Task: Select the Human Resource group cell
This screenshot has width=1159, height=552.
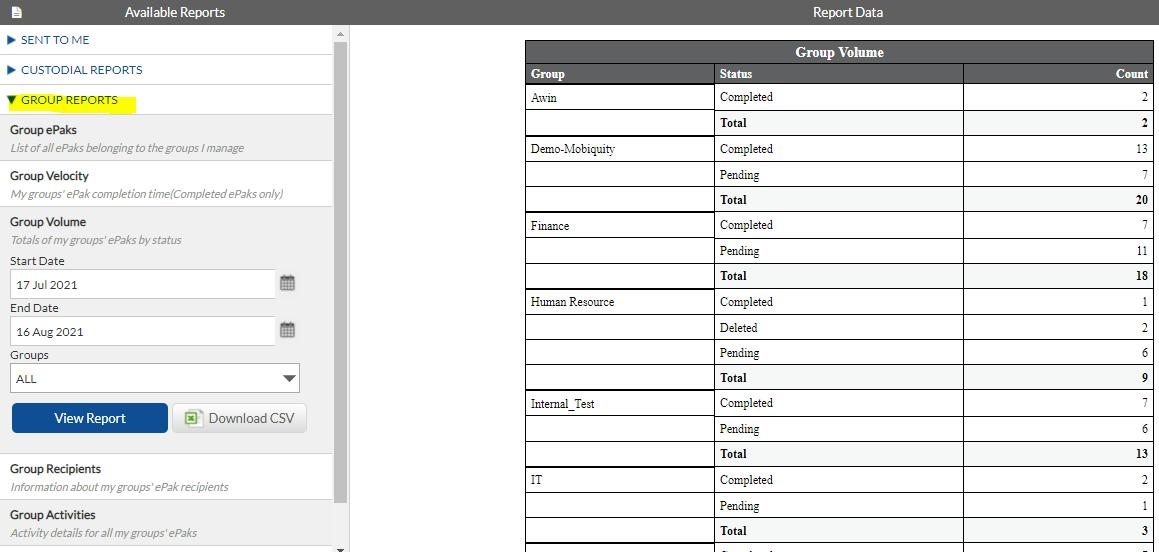Action: [x=620, y=301]
